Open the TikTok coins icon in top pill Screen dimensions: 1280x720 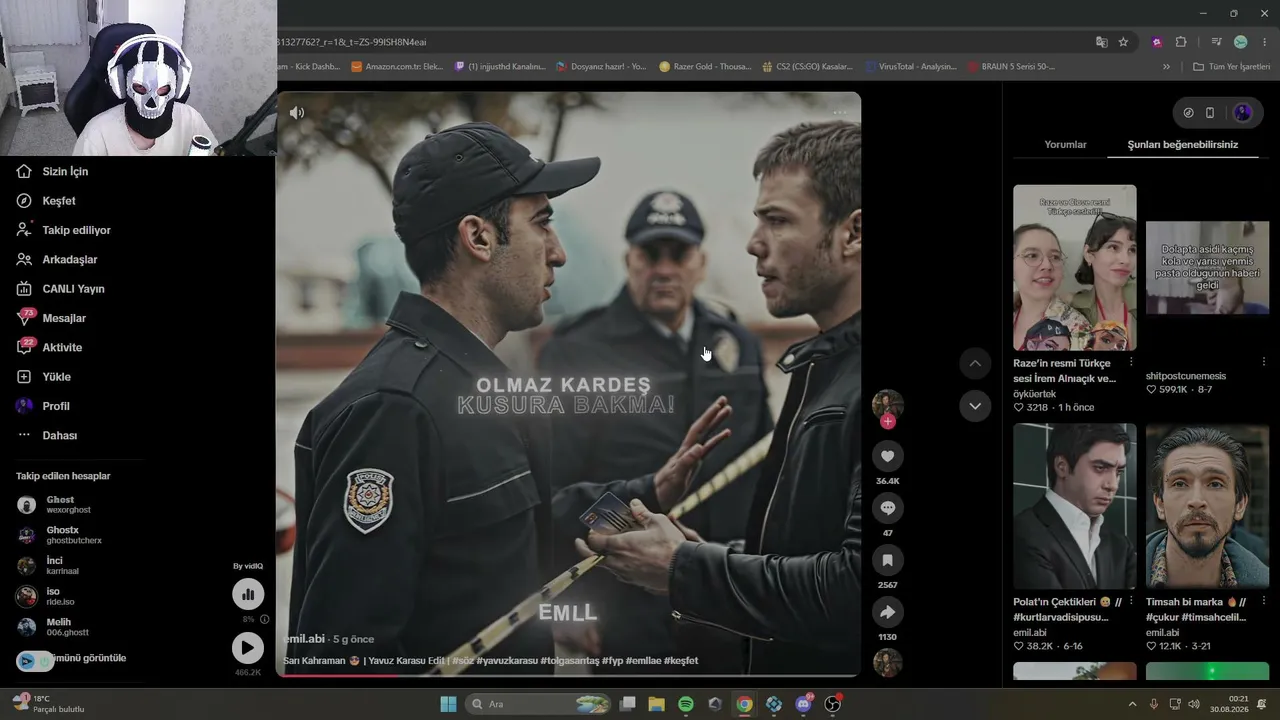[1188, 113]
